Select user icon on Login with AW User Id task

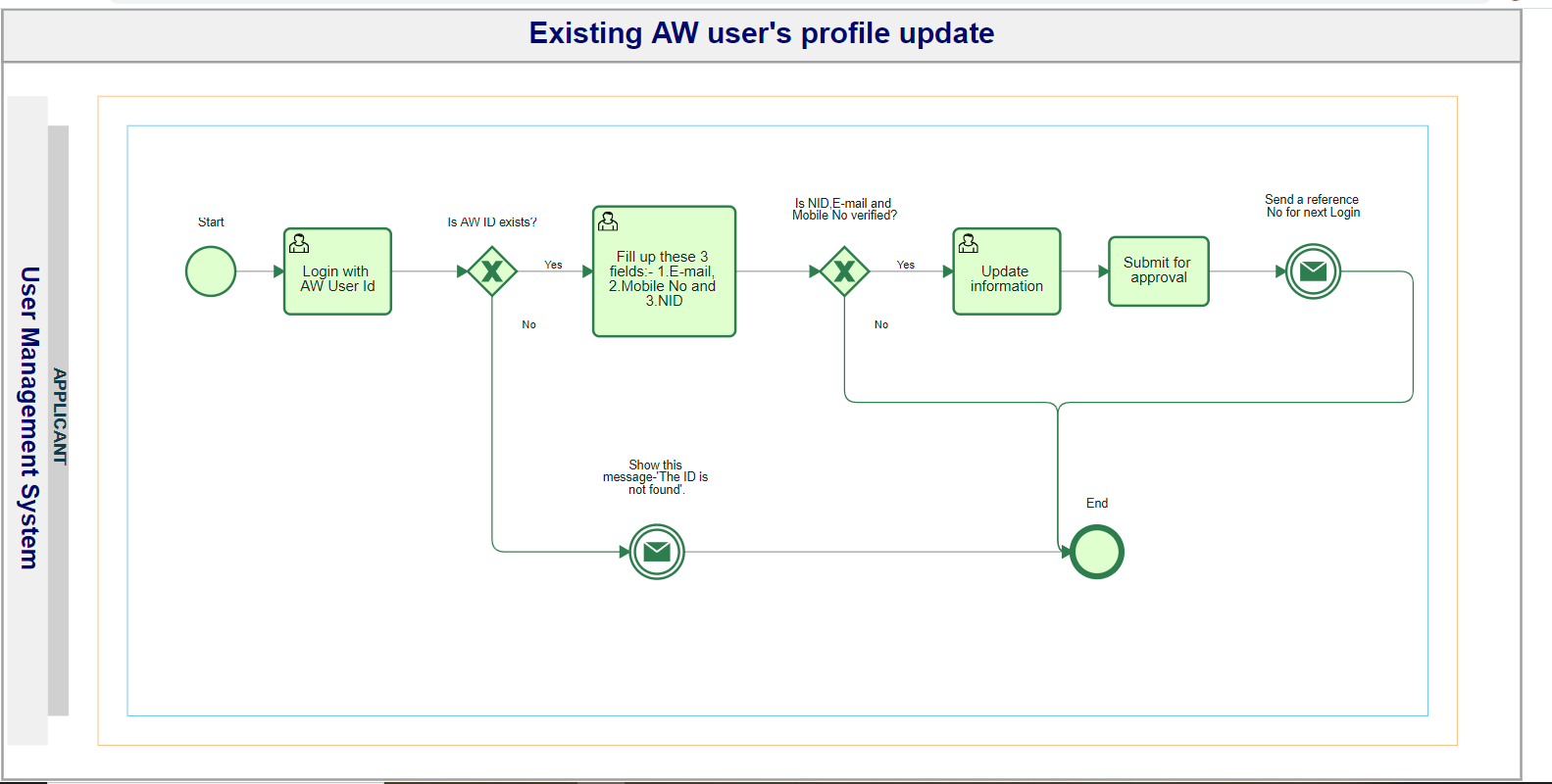click(299, 243)
